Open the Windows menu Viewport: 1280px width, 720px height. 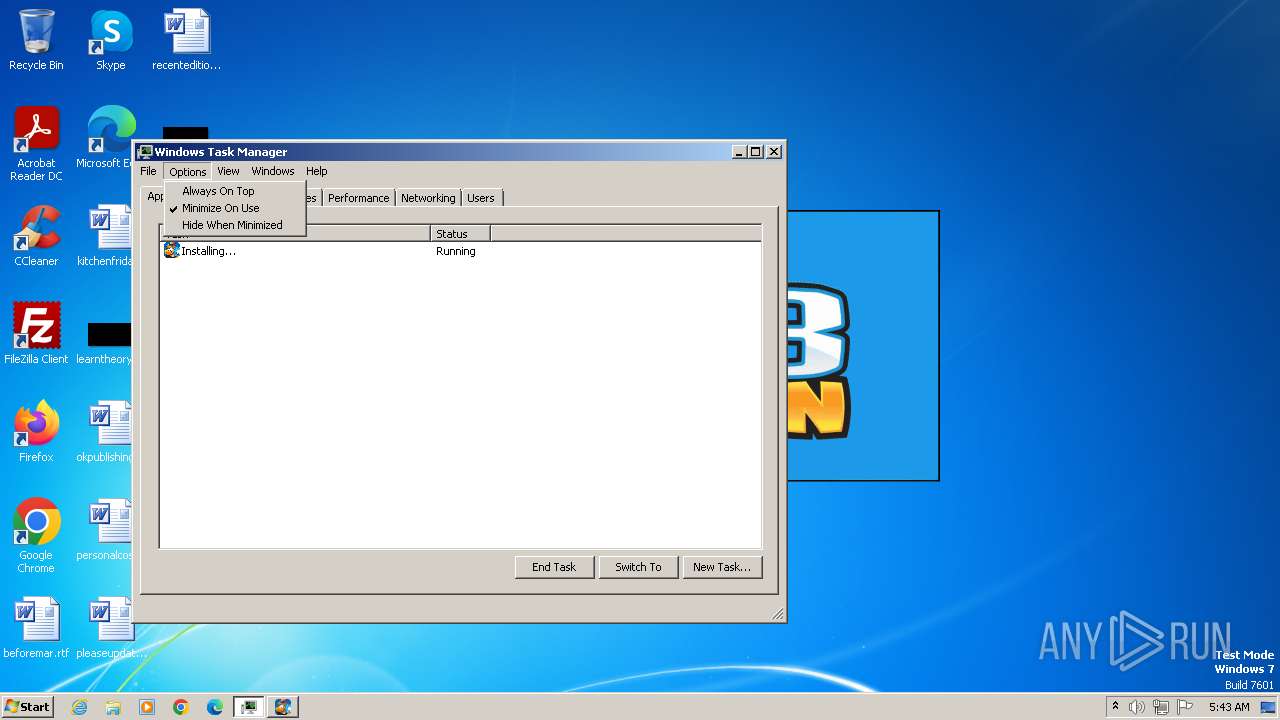pos(273,171)
